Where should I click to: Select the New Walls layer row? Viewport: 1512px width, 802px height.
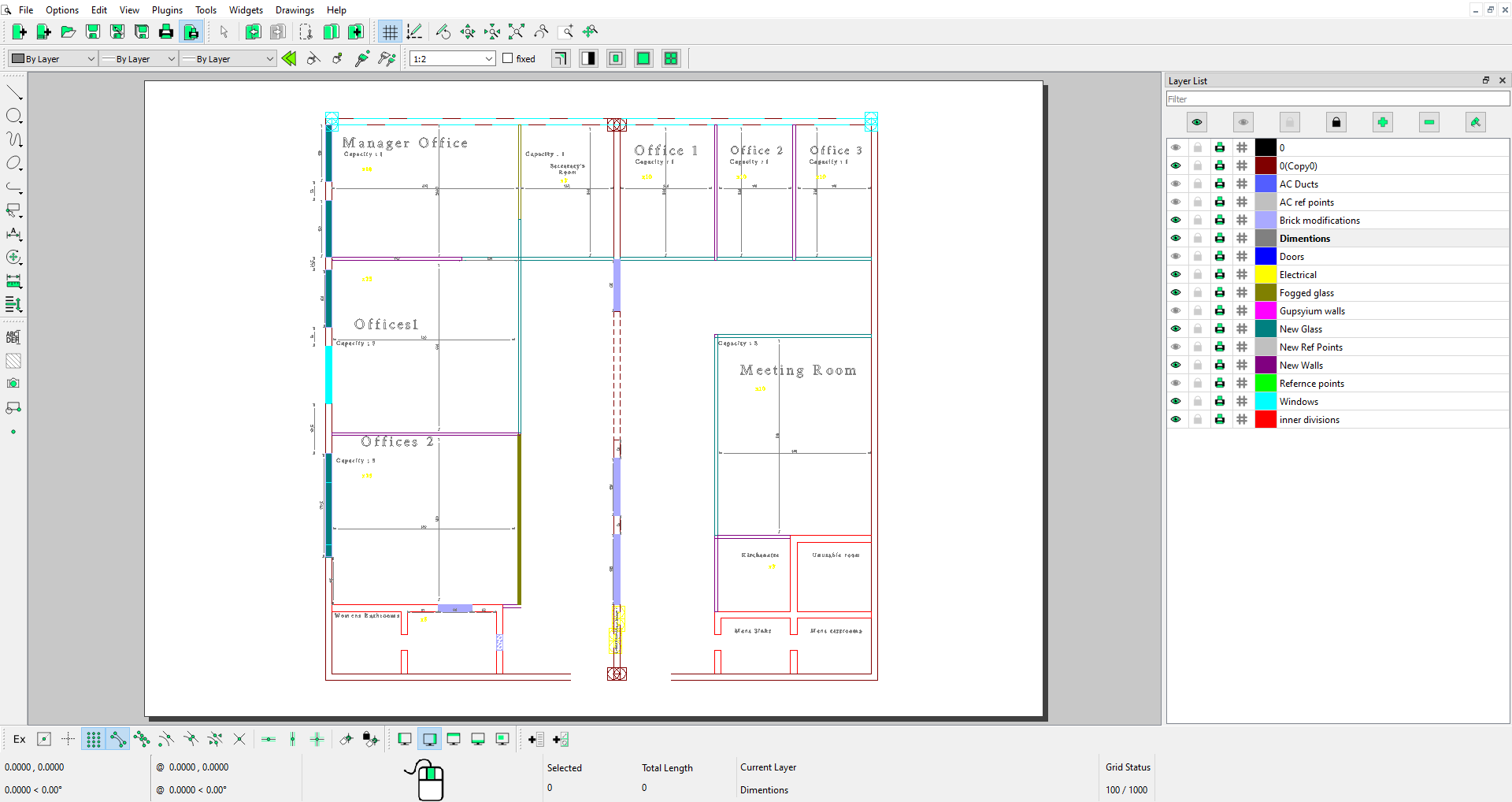(x=1338, y=365)
